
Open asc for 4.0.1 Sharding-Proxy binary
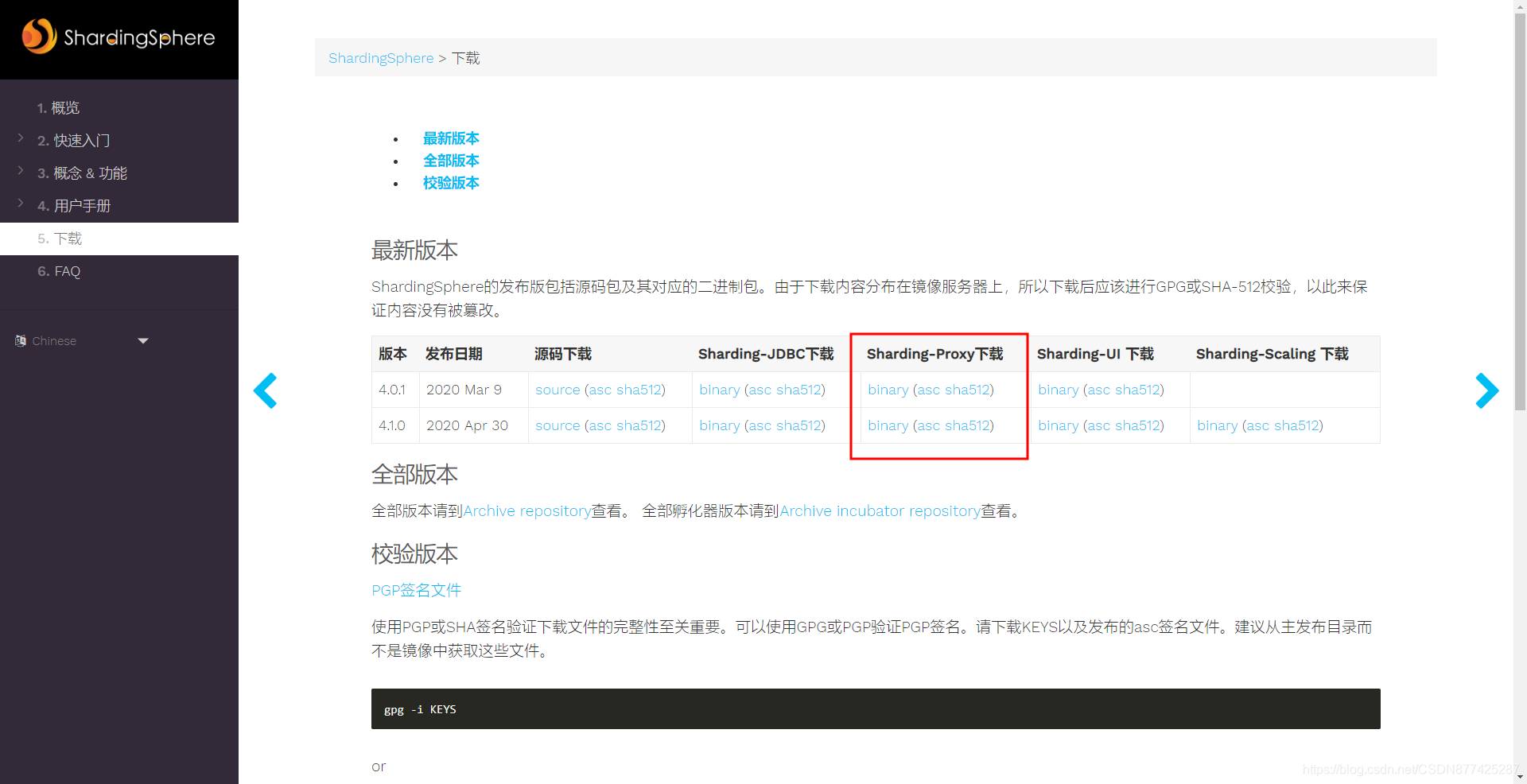(928, 390)
